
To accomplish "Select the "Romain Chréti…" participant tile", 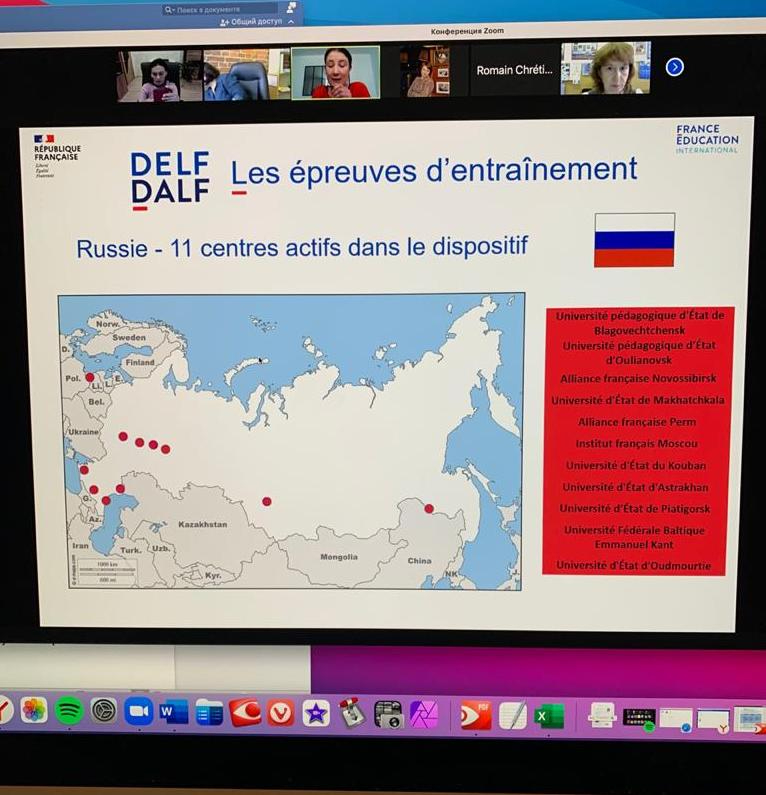I will (513, 71).
